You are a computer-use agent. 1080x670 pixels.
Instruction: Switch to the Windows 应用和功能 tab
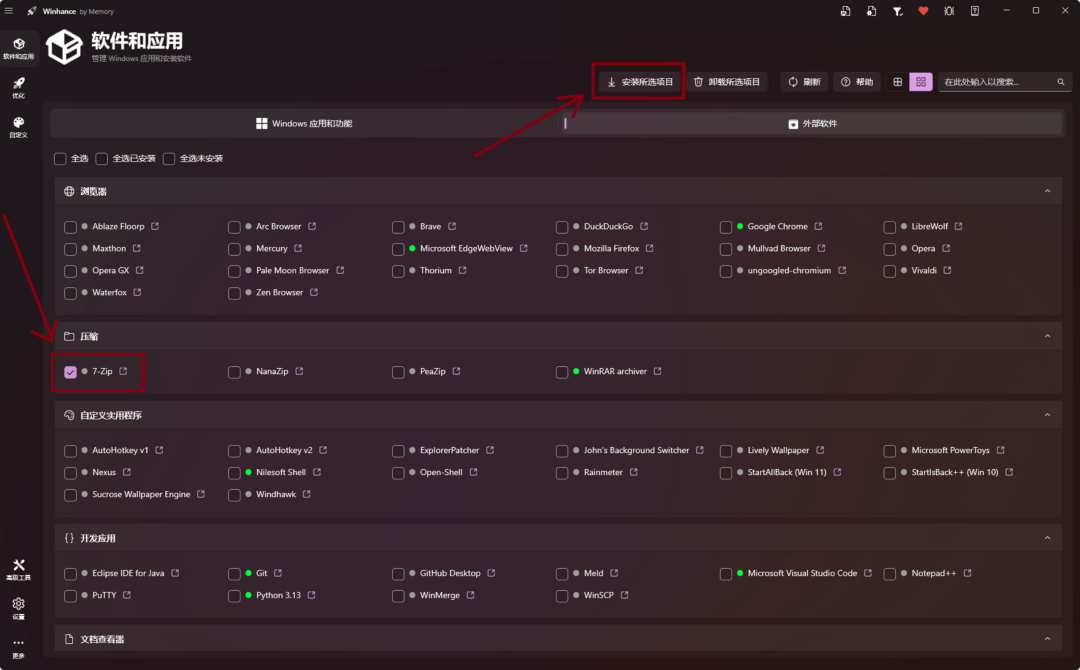(x=304, y=124)
